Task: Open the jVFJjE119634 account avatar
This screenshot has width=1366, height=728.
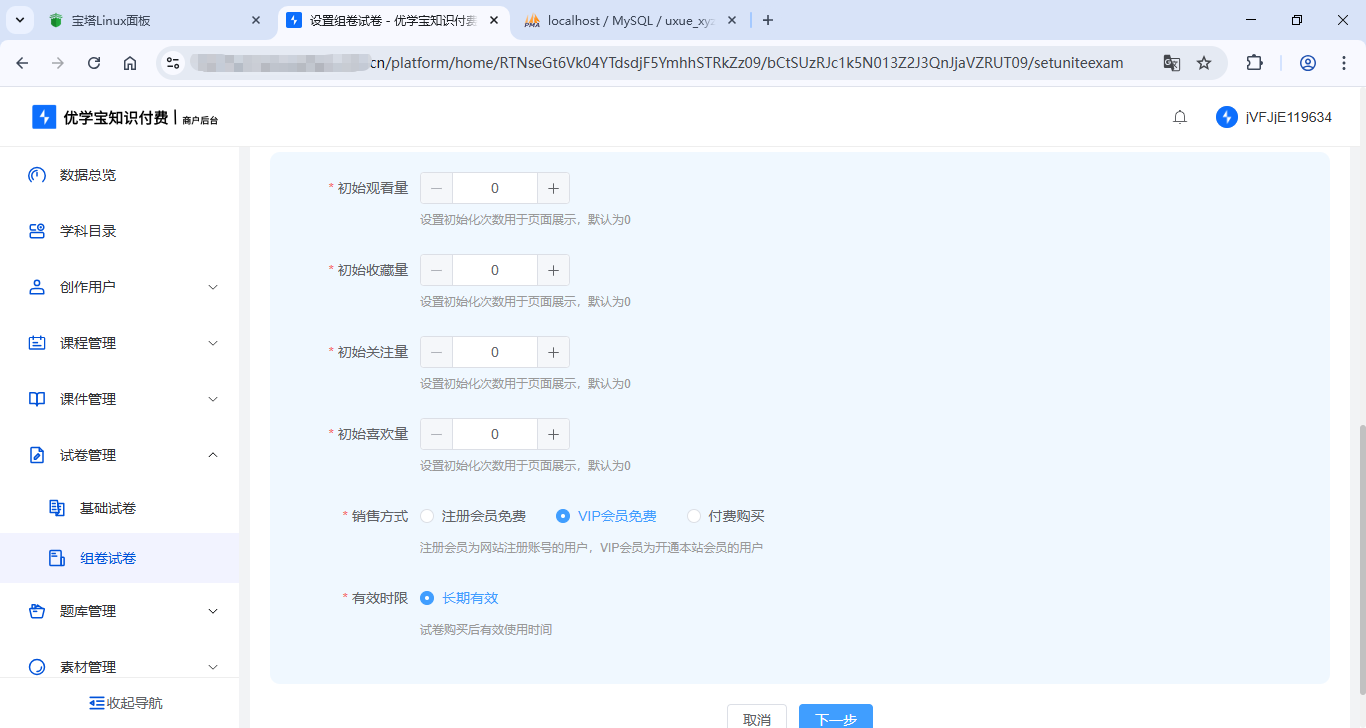Action: [x=1226, y=116]
